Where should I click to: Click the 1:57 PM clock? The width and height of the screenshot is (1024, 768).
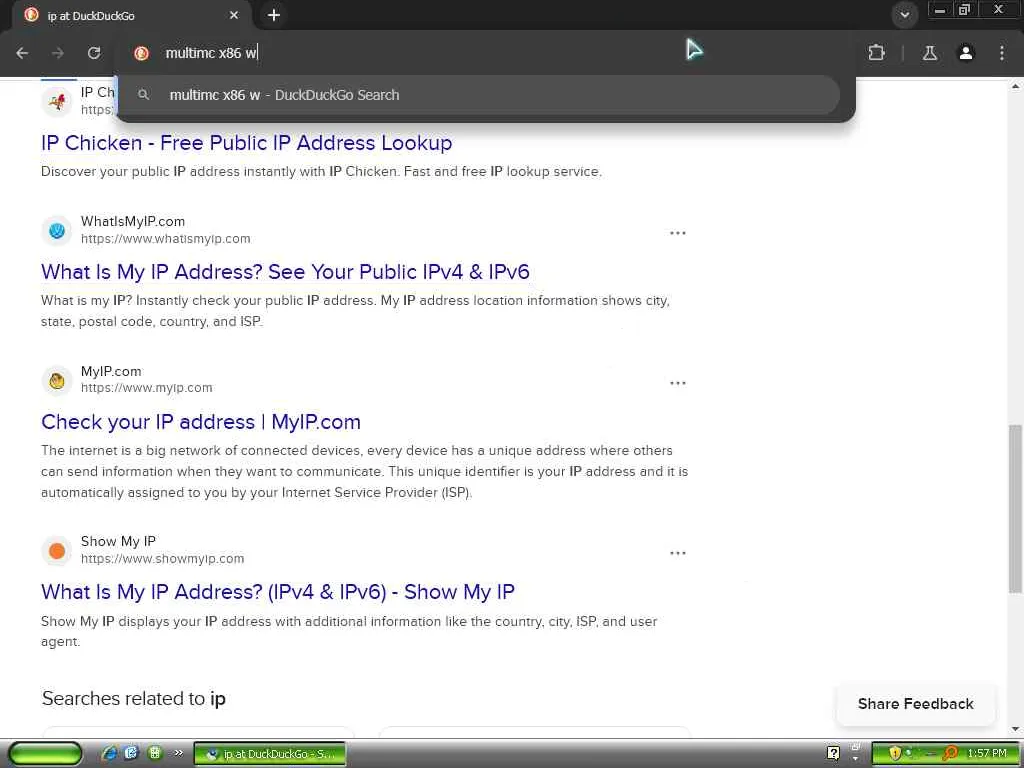[x=987, y=754]
